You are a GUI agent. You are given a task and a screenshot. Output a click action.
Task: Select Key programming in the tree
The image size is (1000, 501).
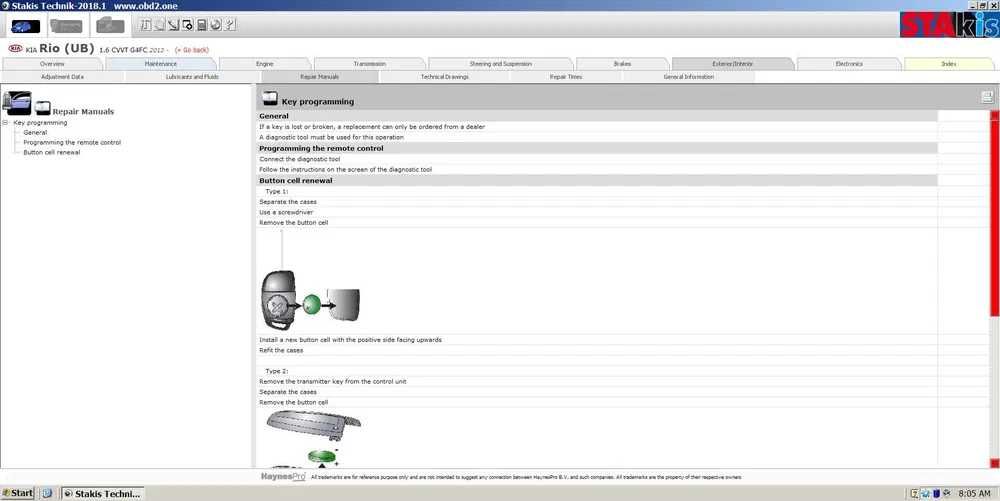click(40, 122)
